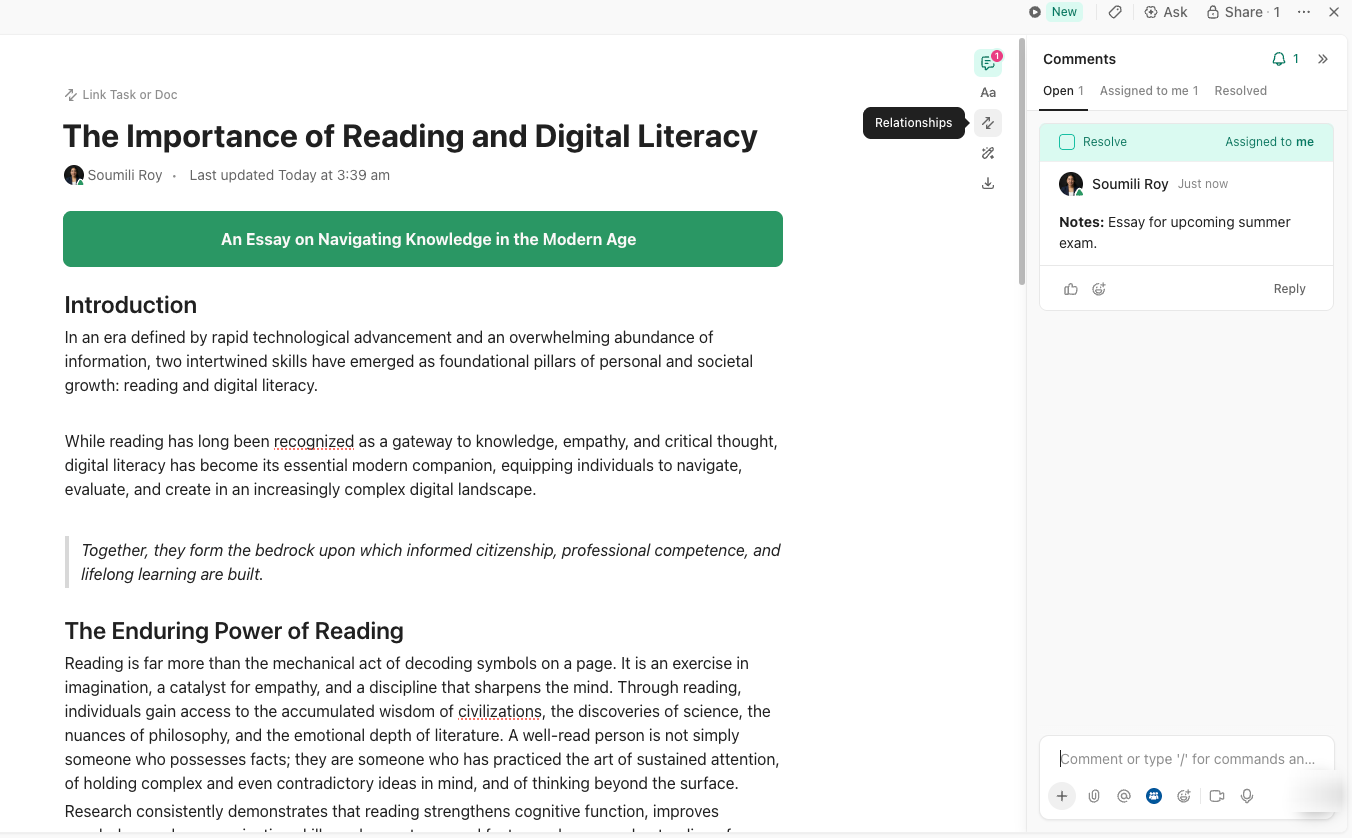Viewport: 1352px width, 838px height.
Task: Open the three-dots more options menu
Action: click(1304, 12)
